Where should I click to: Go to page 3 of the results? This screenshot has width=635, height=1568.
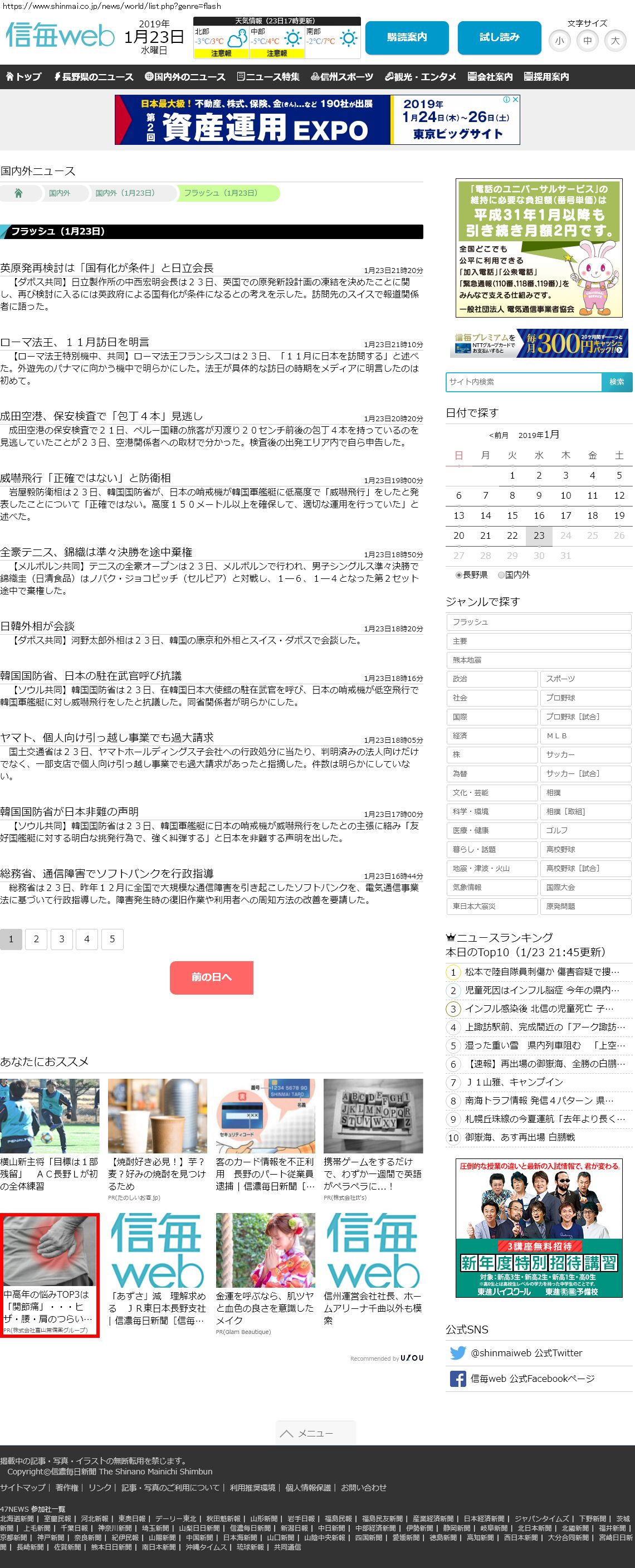61,938
